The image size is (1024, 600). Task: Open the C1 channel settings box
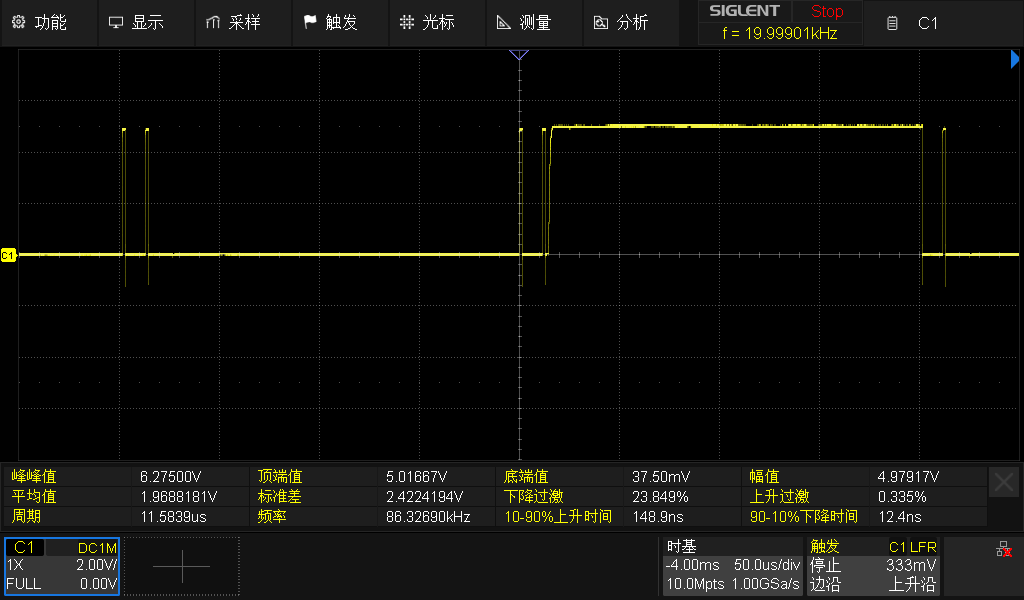pos(62,567)
